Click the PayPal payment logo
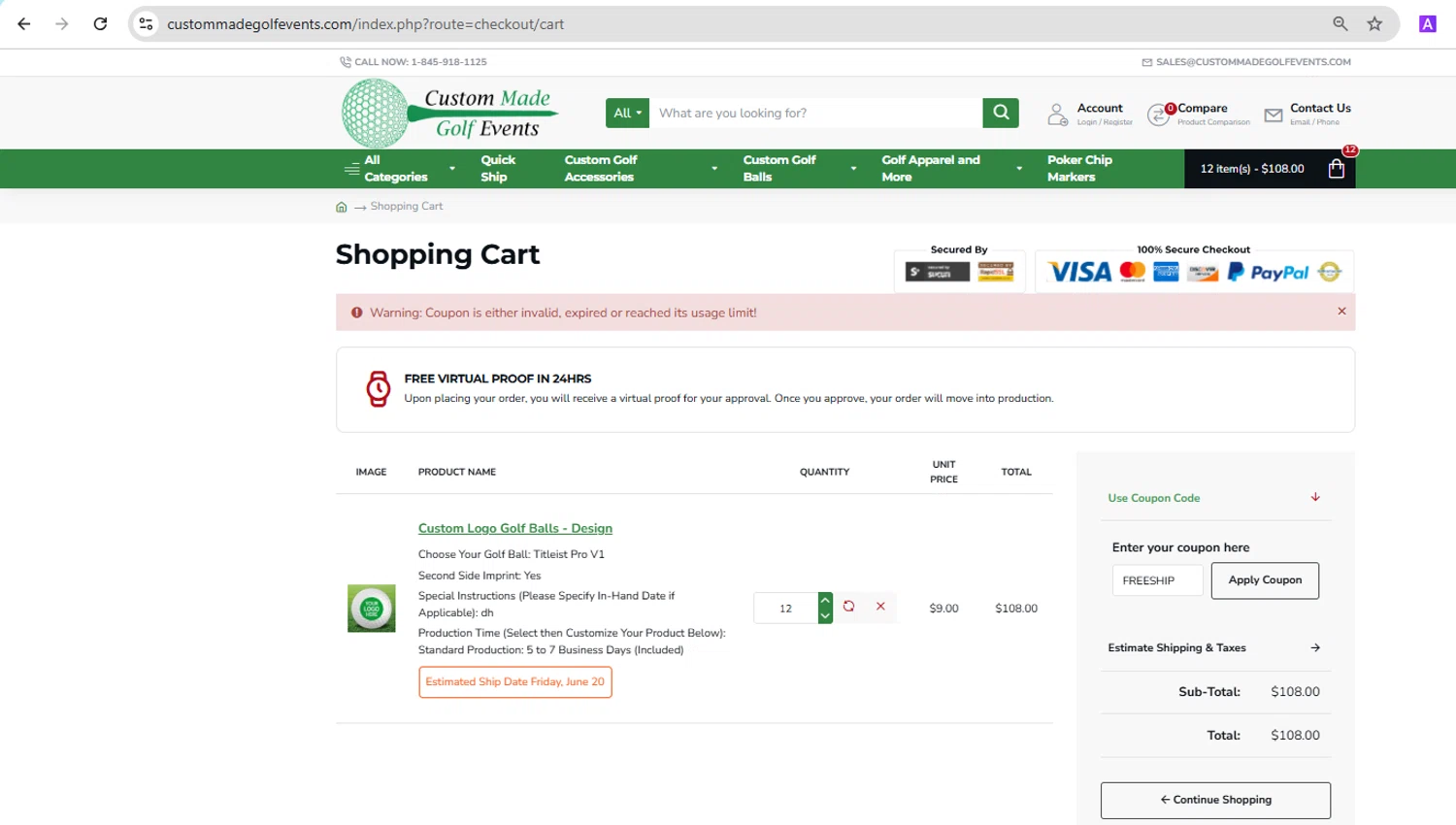 pyautogui.click(x=1269, y=273)
